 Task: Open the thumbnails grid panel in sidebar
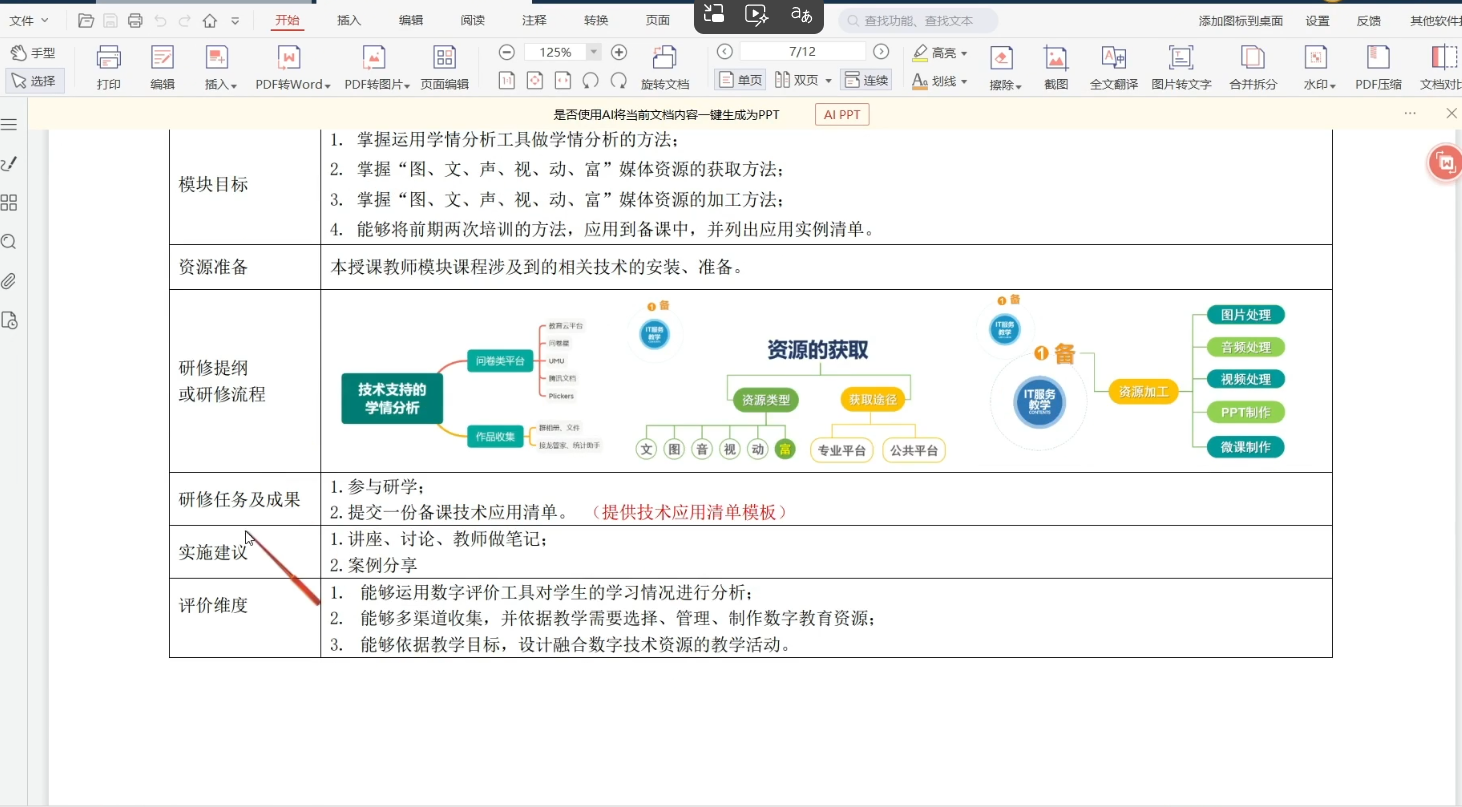click(9, 203)
